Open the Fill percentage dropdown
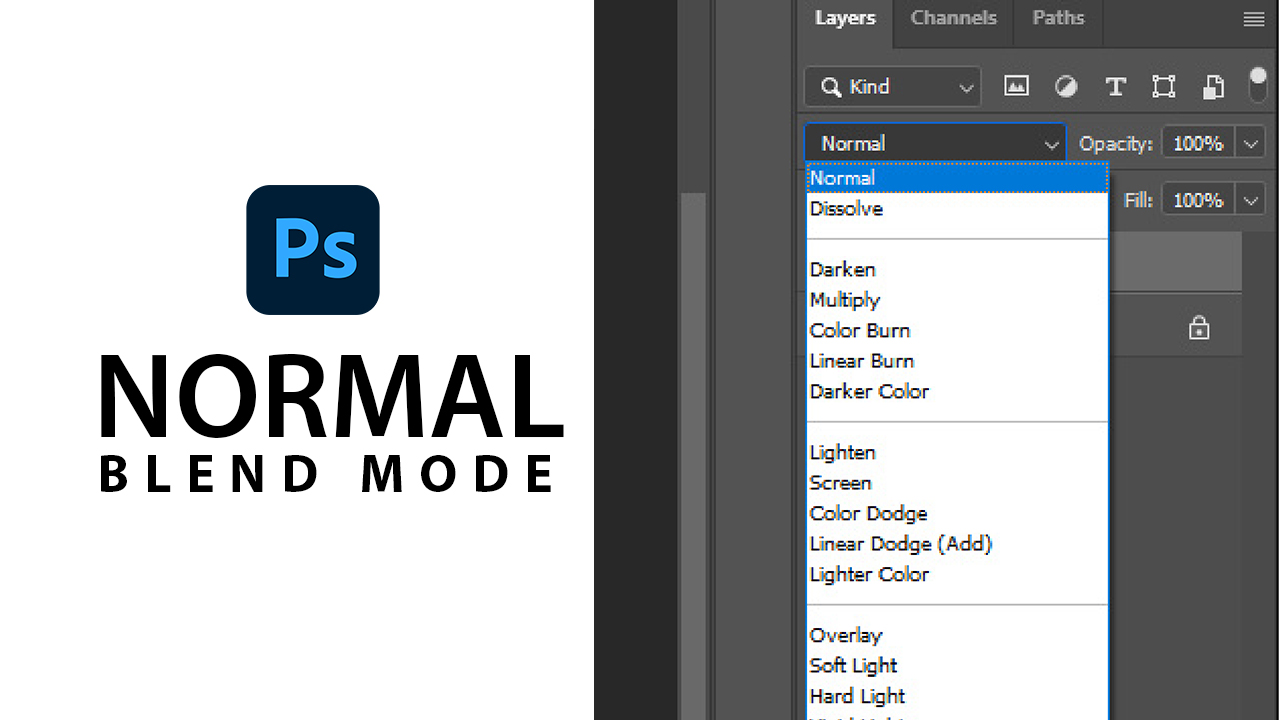Screen dimensions: 1280x720 pyautogui.click(x=1251, y=199)
